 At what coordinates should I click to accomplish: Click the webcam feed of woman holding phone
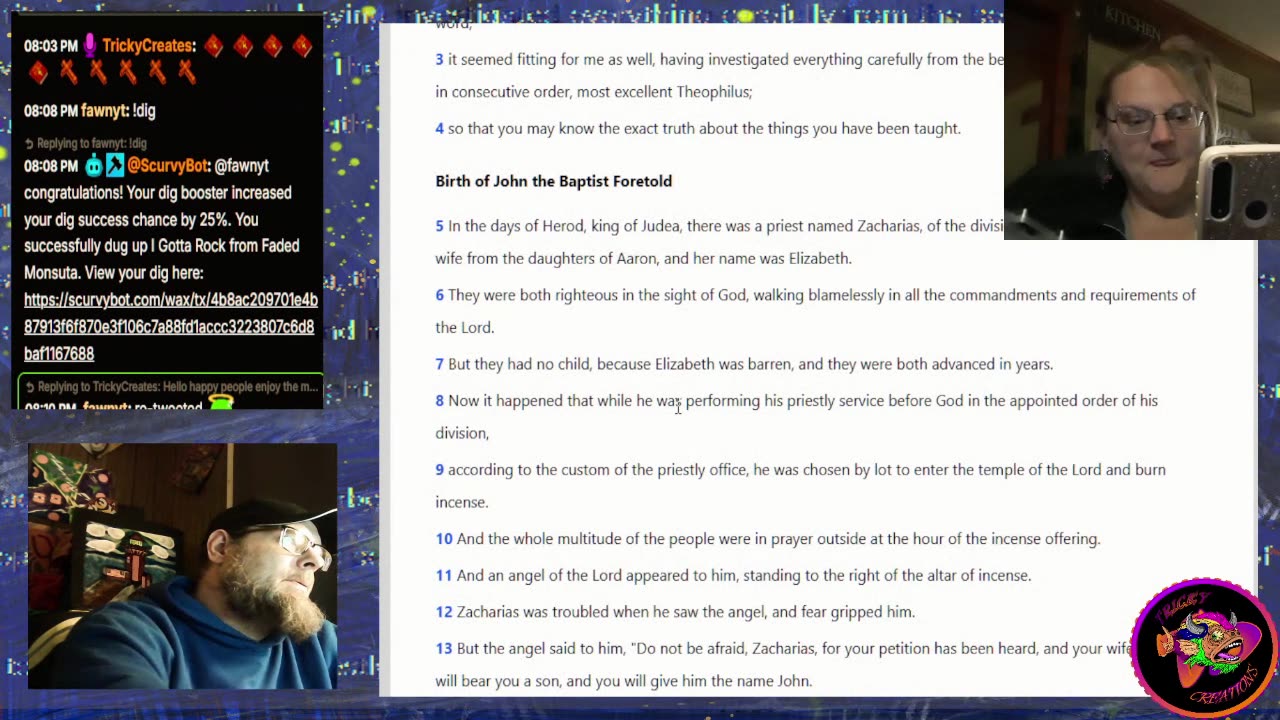(1141, 120)
